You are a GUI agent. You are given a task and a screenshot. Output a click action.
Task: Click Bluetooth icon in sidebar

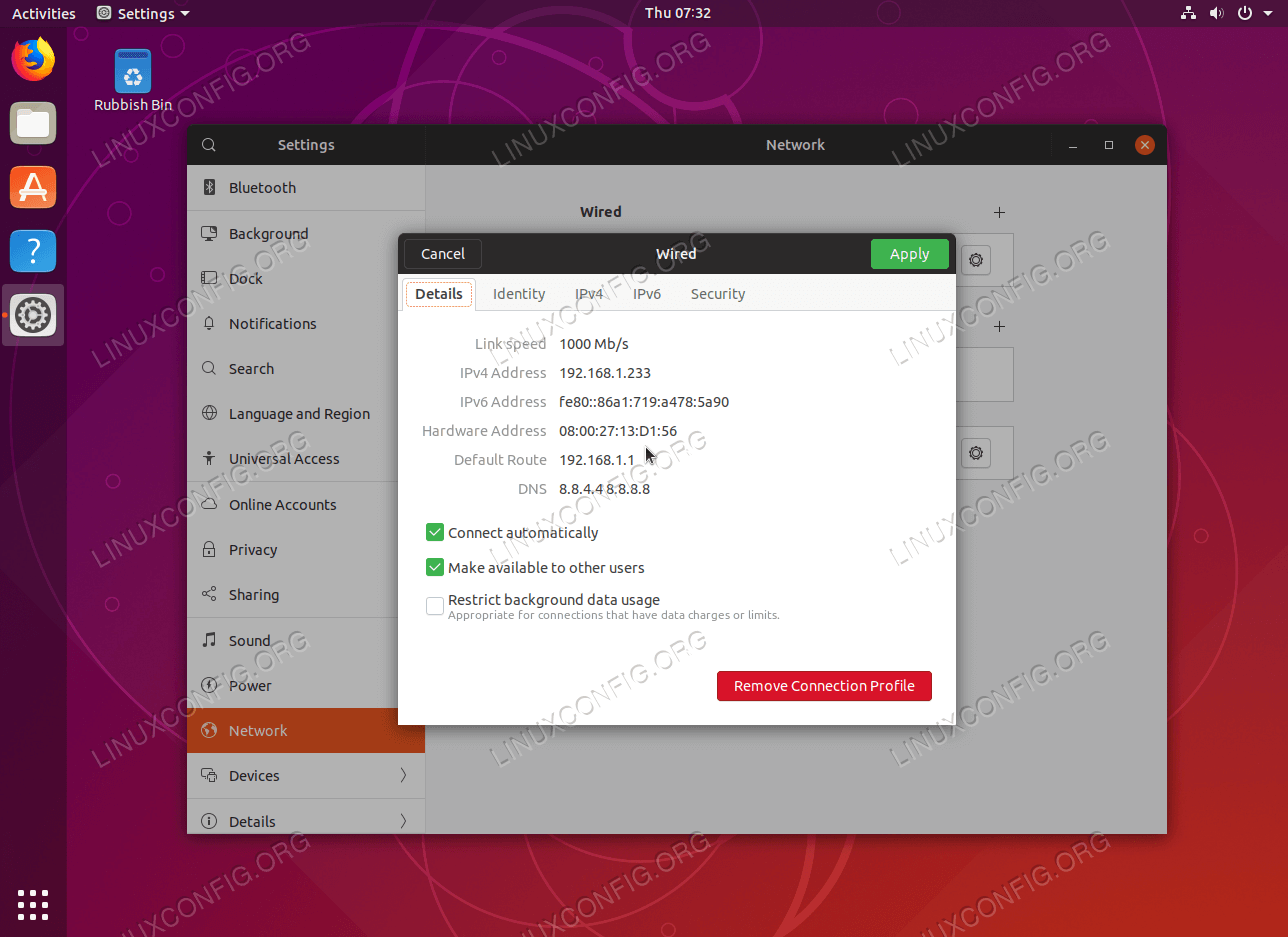209,187
